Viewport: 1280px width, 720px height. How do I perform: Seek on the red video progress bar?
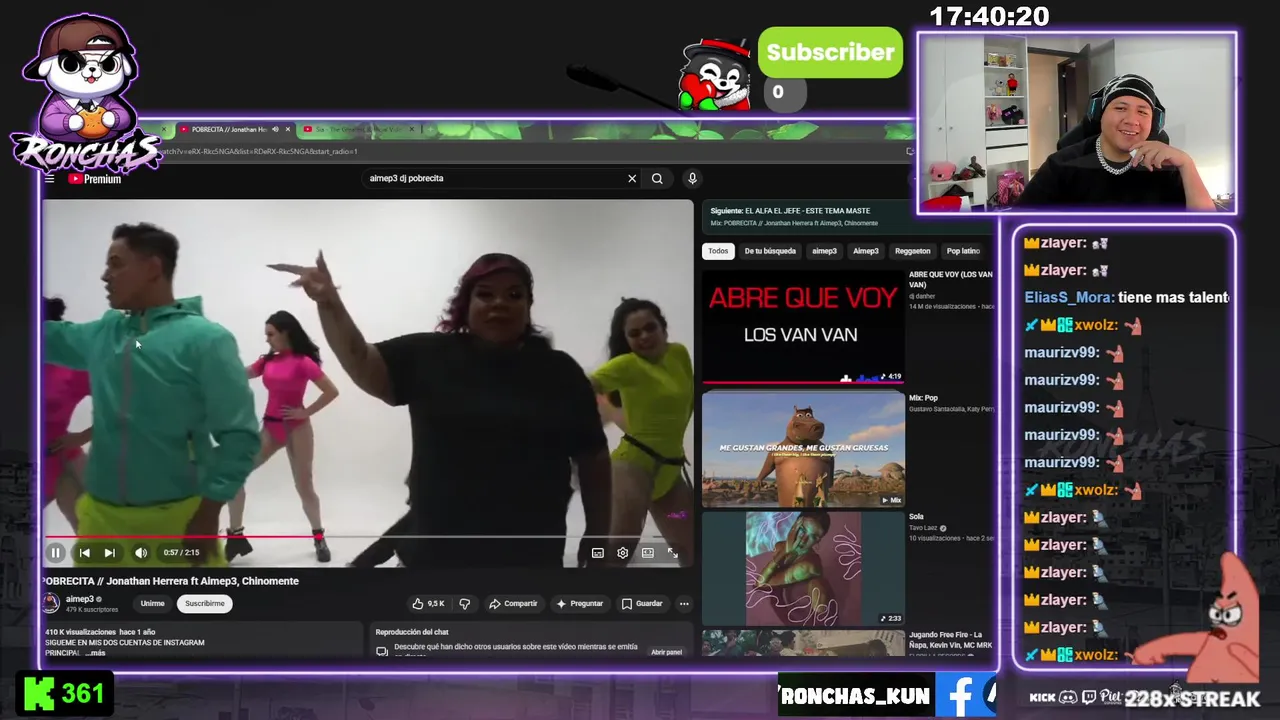[369, 537]
